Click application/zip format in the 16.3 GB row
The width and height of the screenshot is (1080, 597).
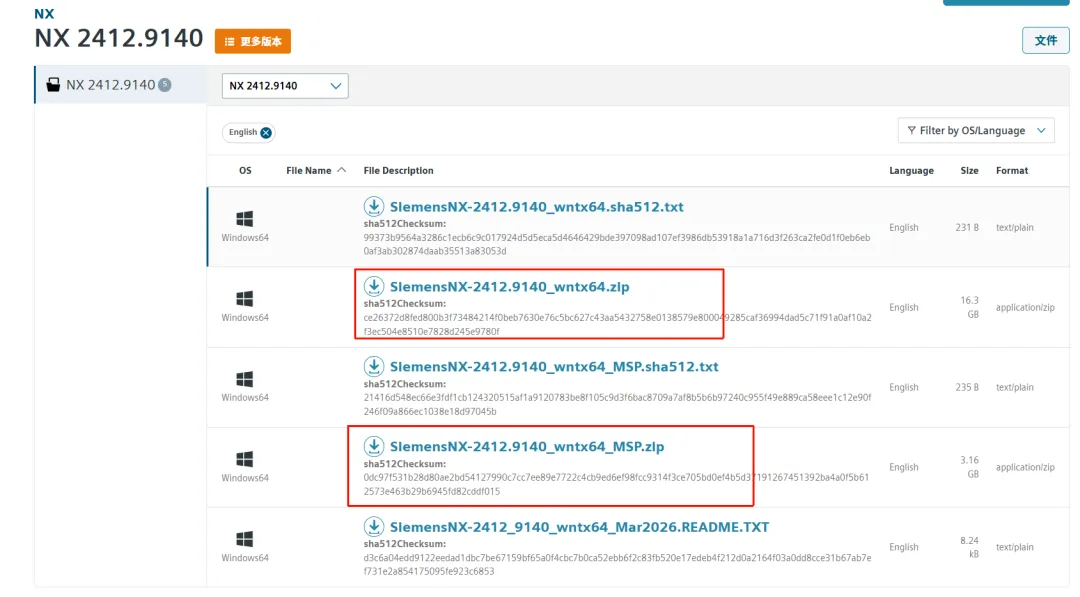tap(1025, 307)
